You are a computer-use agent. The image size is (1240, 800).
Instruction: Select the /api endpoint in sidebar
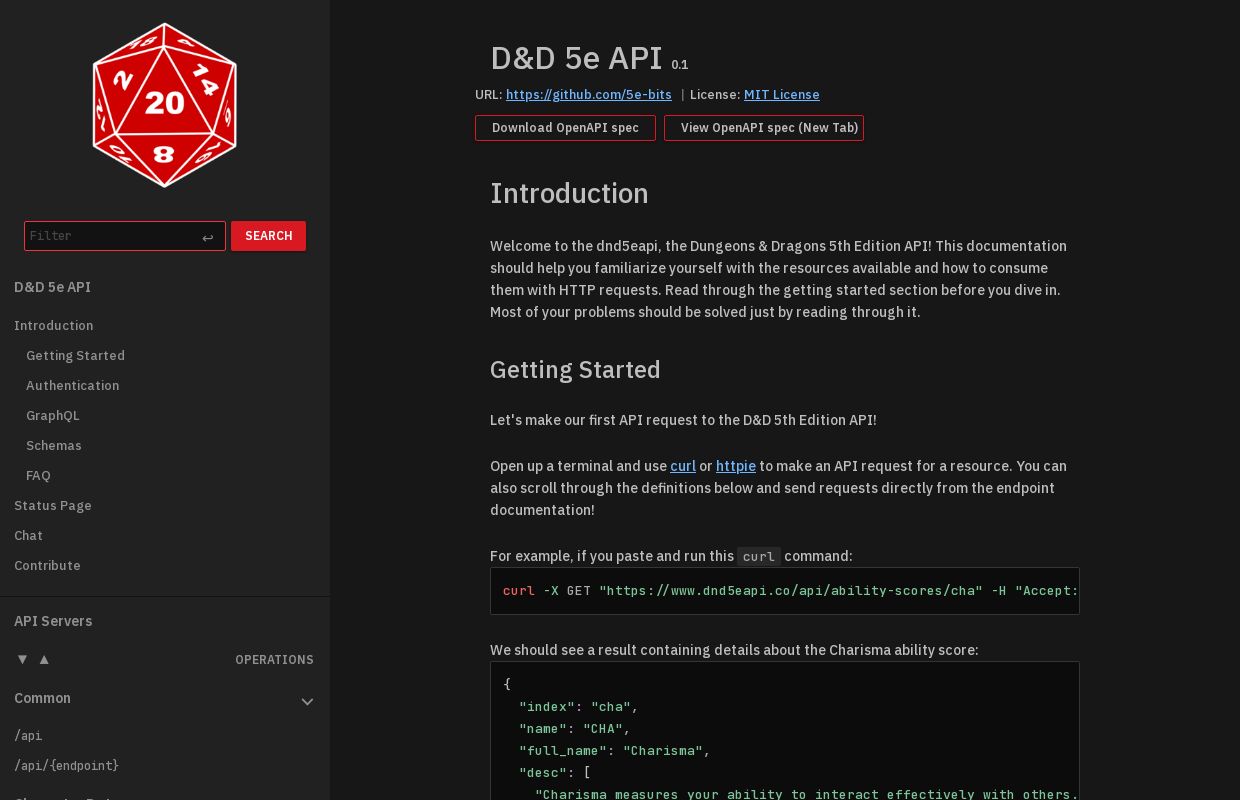coord(28,736)
